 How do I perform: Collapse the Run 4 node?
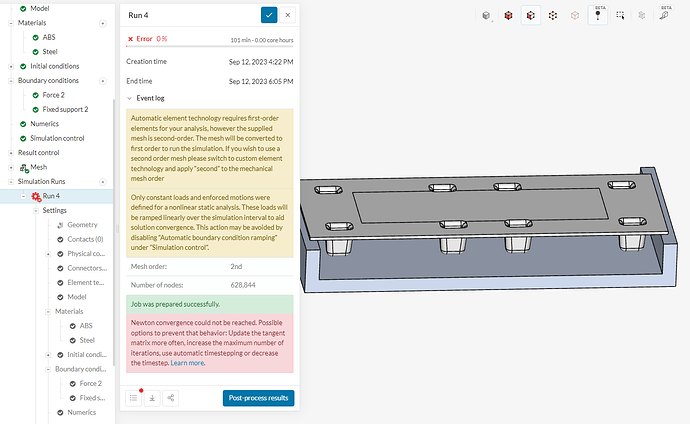point(23,196)
